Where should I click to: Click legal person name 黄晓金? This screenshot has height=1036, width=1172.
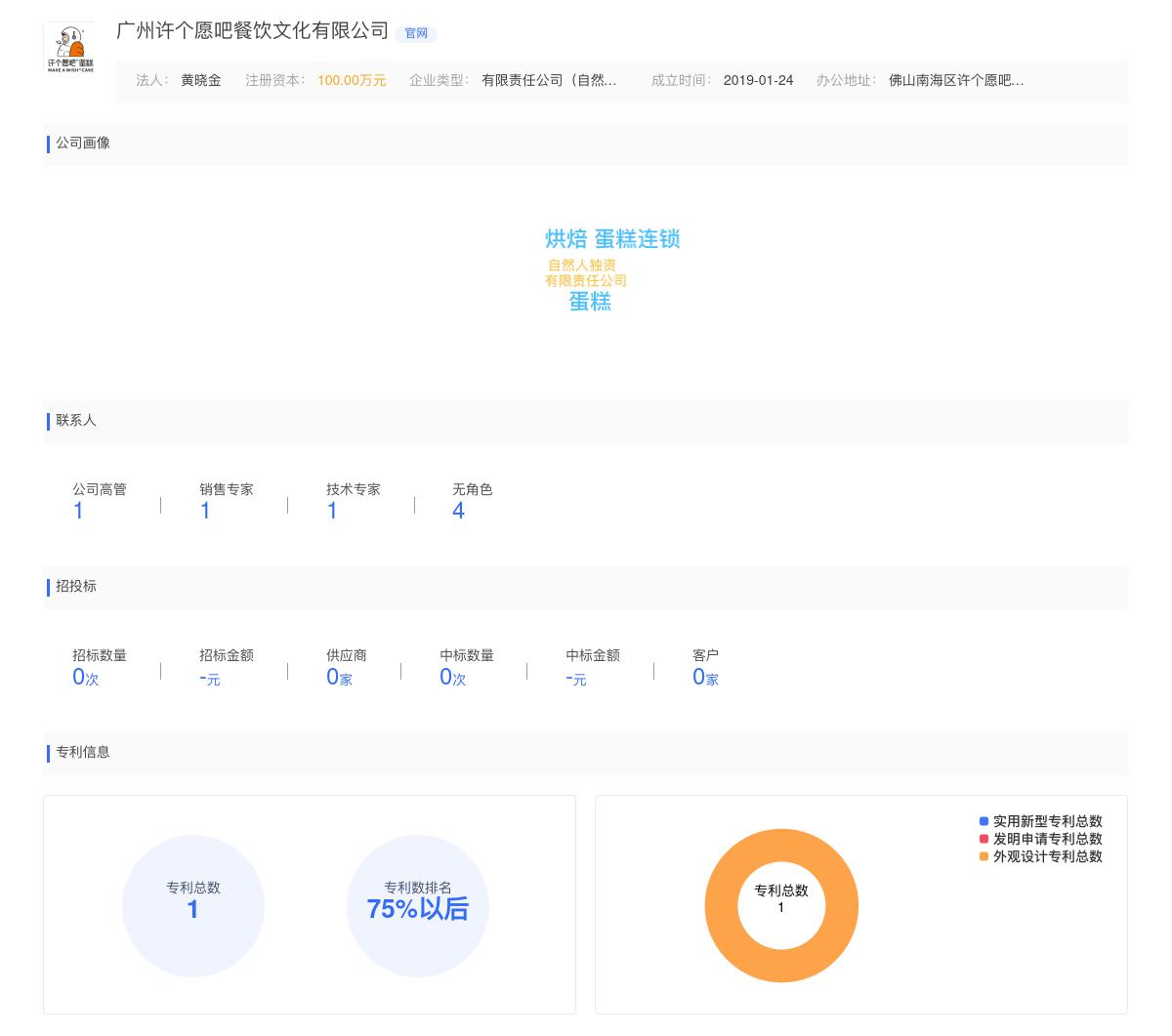tap(201, 80)
